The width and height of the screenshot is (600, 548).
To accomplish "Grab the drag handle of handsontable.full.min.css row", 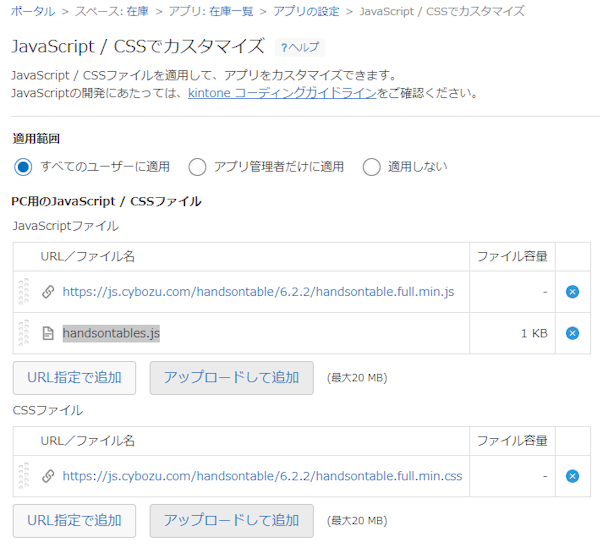I will point(24,476).
